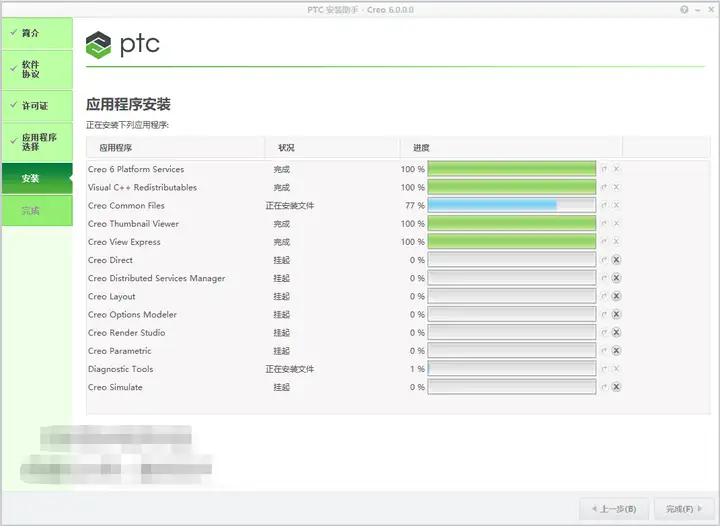This screenshot has width=720, height=526.
Task: Click the 进度 column header
Action: (x=511, y=148)
